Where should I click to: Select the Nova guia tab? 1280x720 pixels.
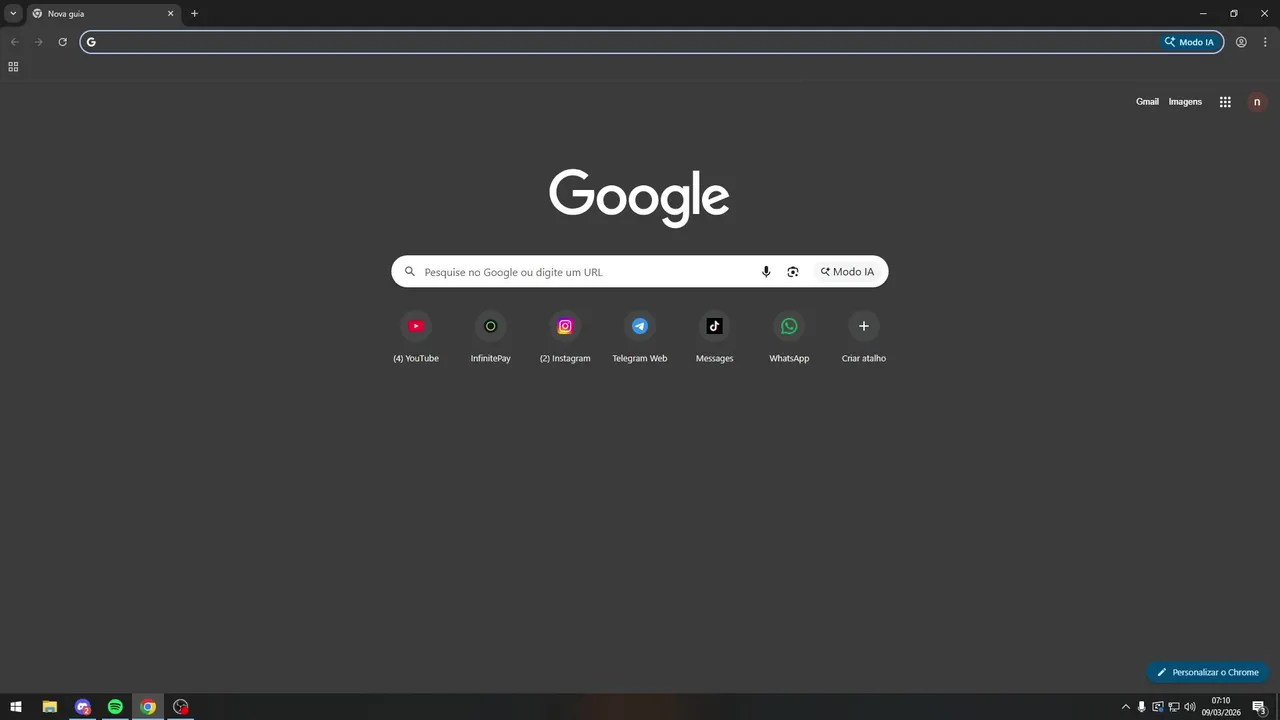click(x=103, y=14)
